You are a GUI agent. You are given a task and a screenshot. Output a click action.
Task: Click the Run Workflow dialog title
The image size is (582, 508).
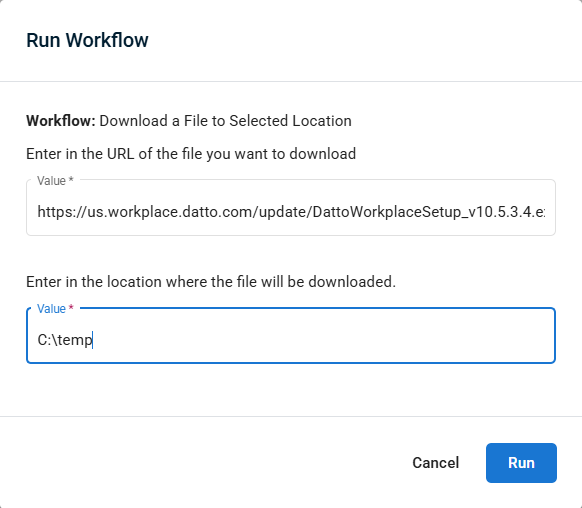pos(87,40)
